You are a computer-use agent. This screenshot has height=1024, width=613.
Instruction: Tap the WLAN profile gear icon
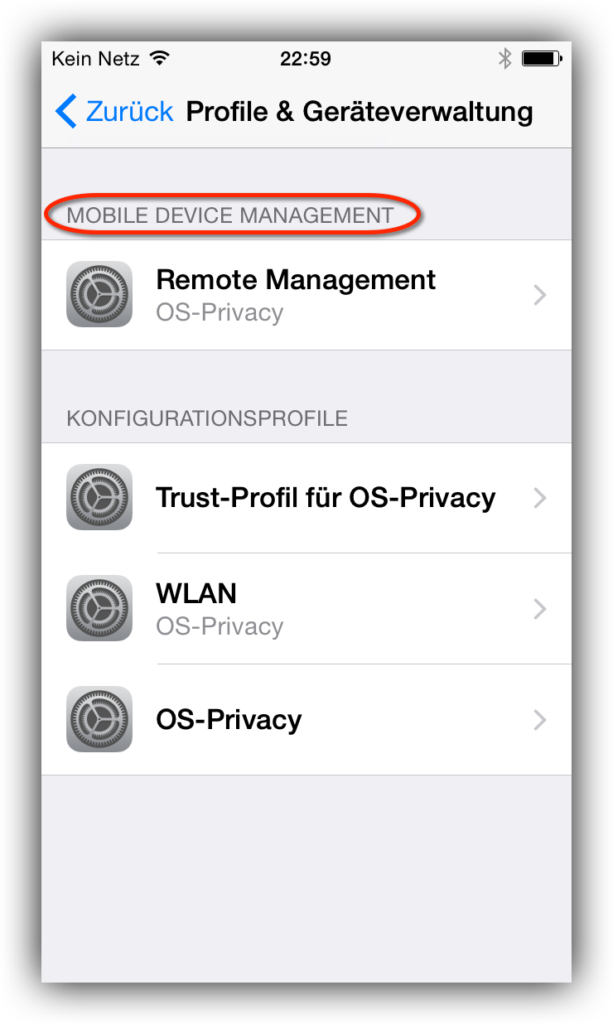pos(99,609)
